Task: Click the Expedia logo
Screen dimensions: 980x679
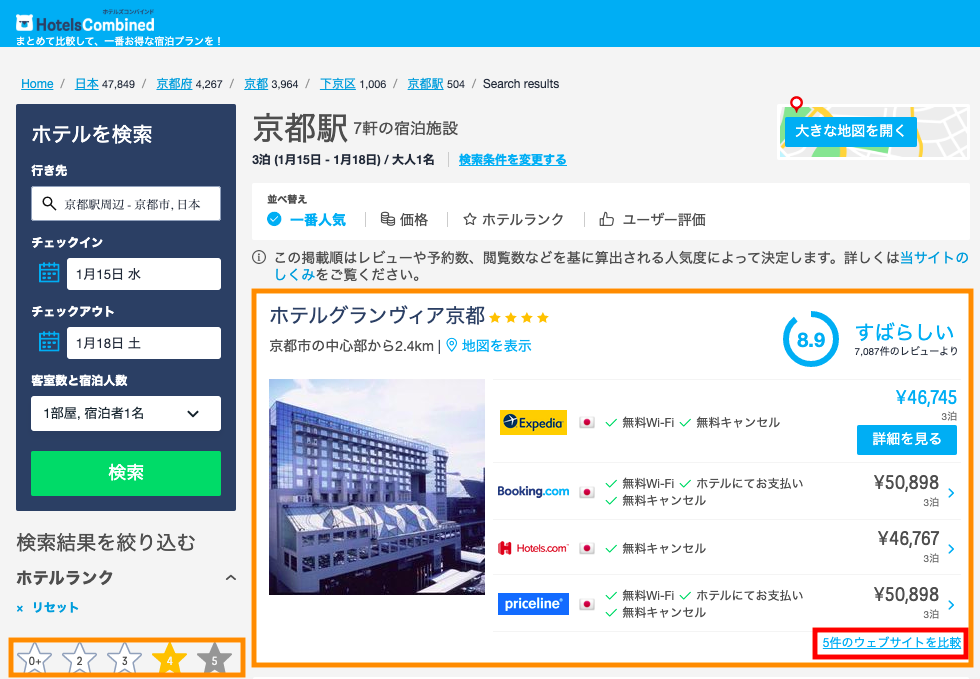Action: click(x=533, y=423)
